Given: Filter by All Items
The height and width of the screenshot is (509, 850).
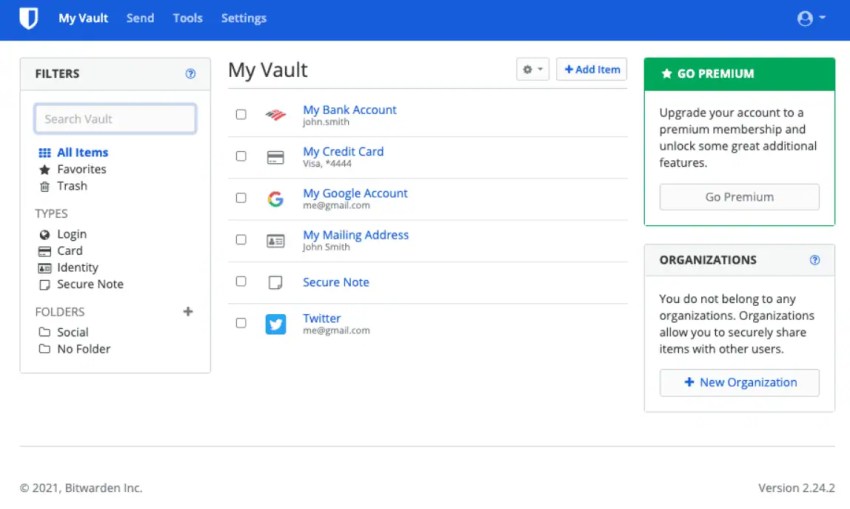Looking at the screenshot, I should tap(82, 153).
